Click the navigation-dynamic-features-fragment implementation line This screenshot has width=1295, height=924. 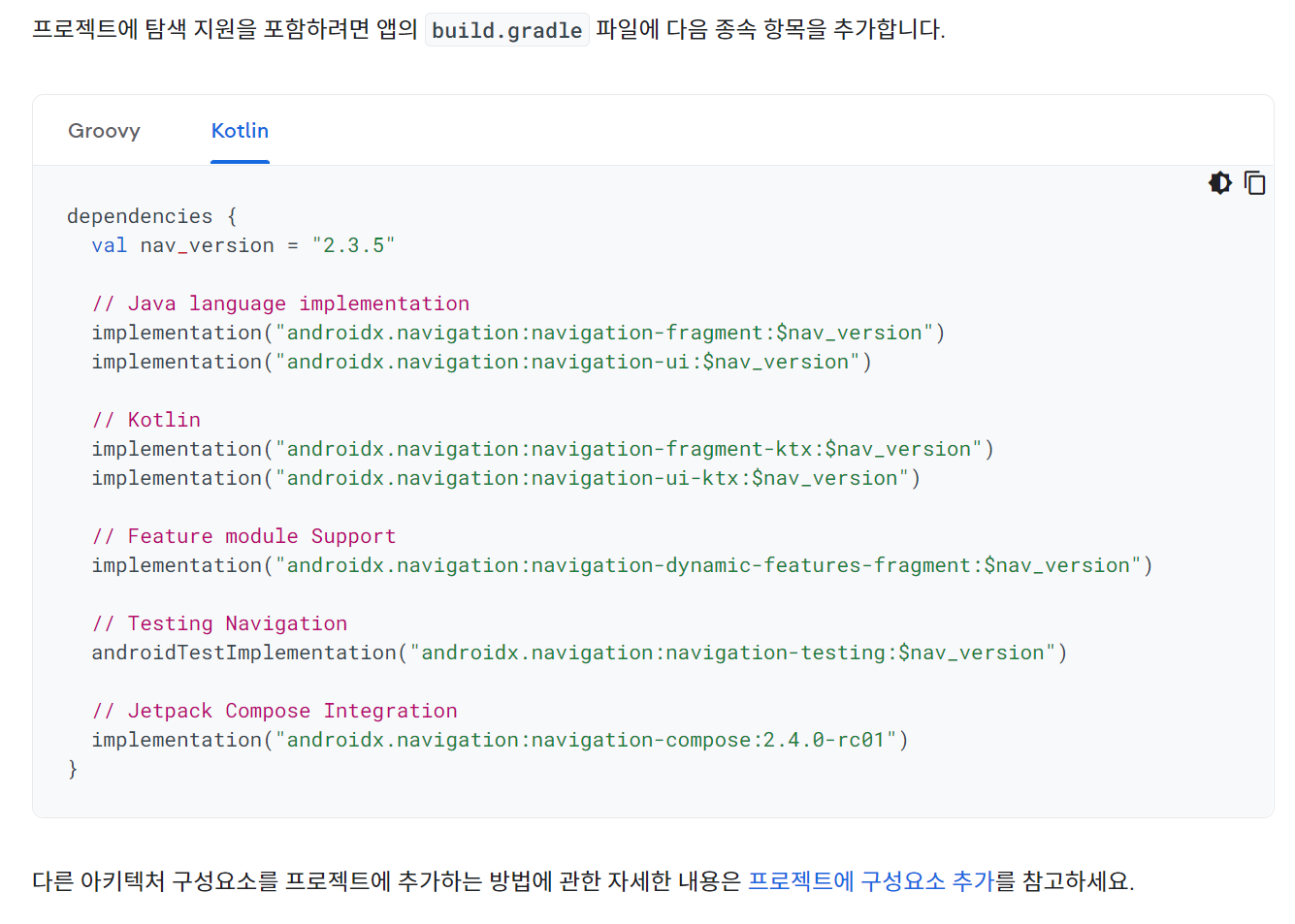[623, 565]
